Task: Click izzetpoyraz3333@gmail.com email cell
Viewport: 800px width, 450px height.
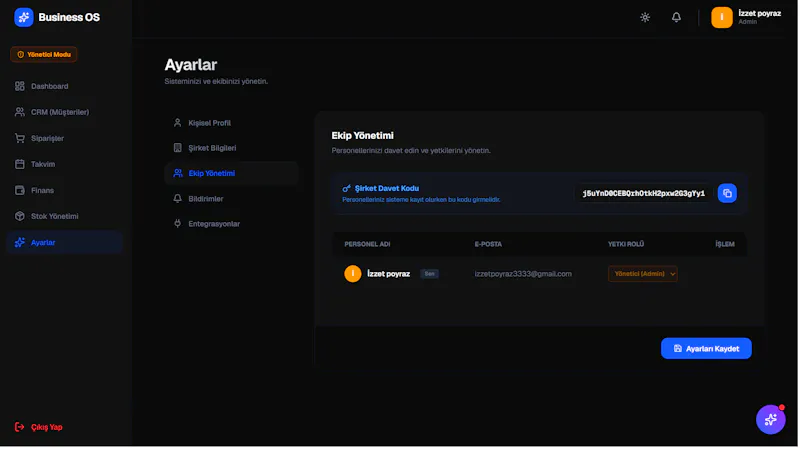Action: pyautogui.click(x=524, y=274)
